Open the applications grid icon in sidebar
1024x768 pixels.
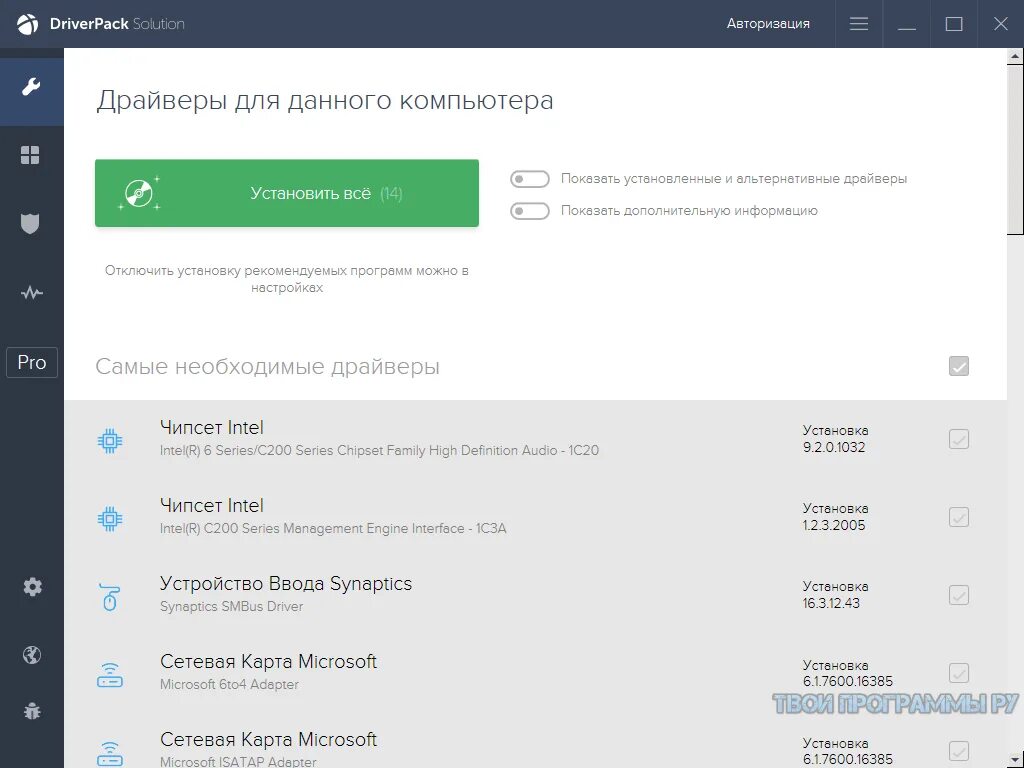[30, 155]
